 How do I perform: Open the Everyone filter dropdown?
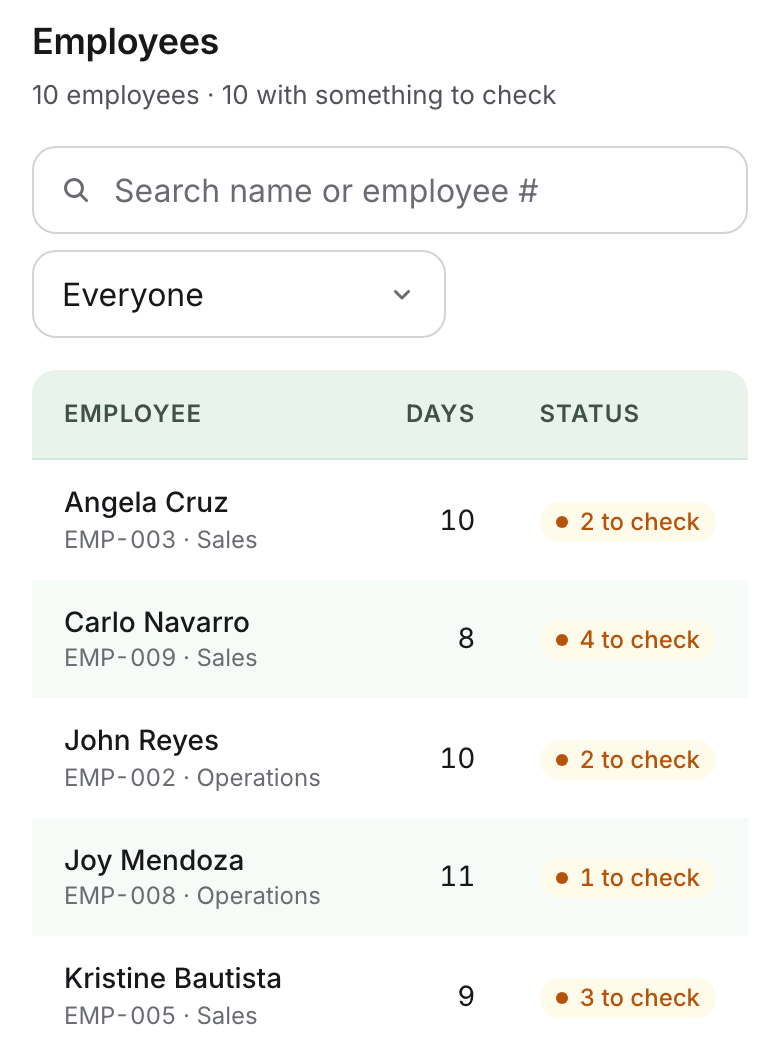click(x=239, y=294)
